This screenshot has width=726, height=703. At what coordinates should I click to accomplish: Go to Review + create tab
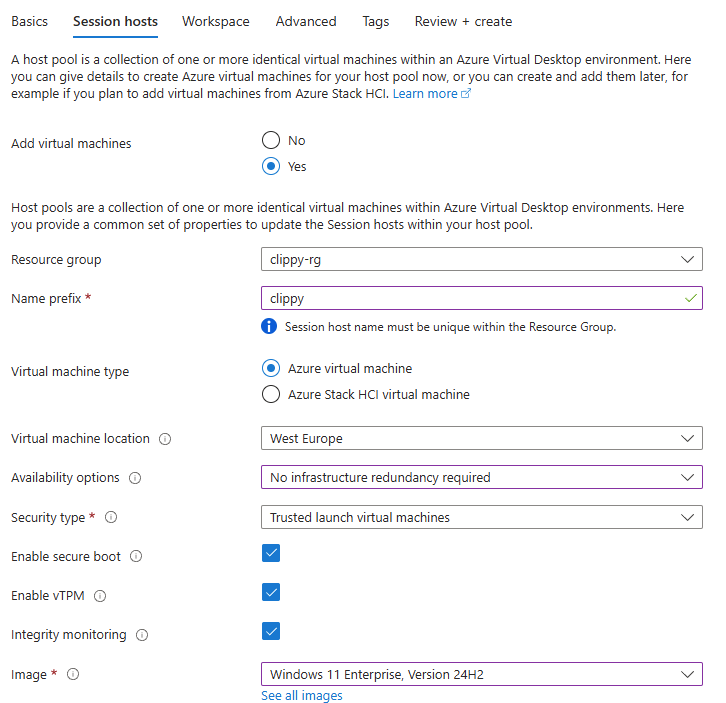click(463, 21)
